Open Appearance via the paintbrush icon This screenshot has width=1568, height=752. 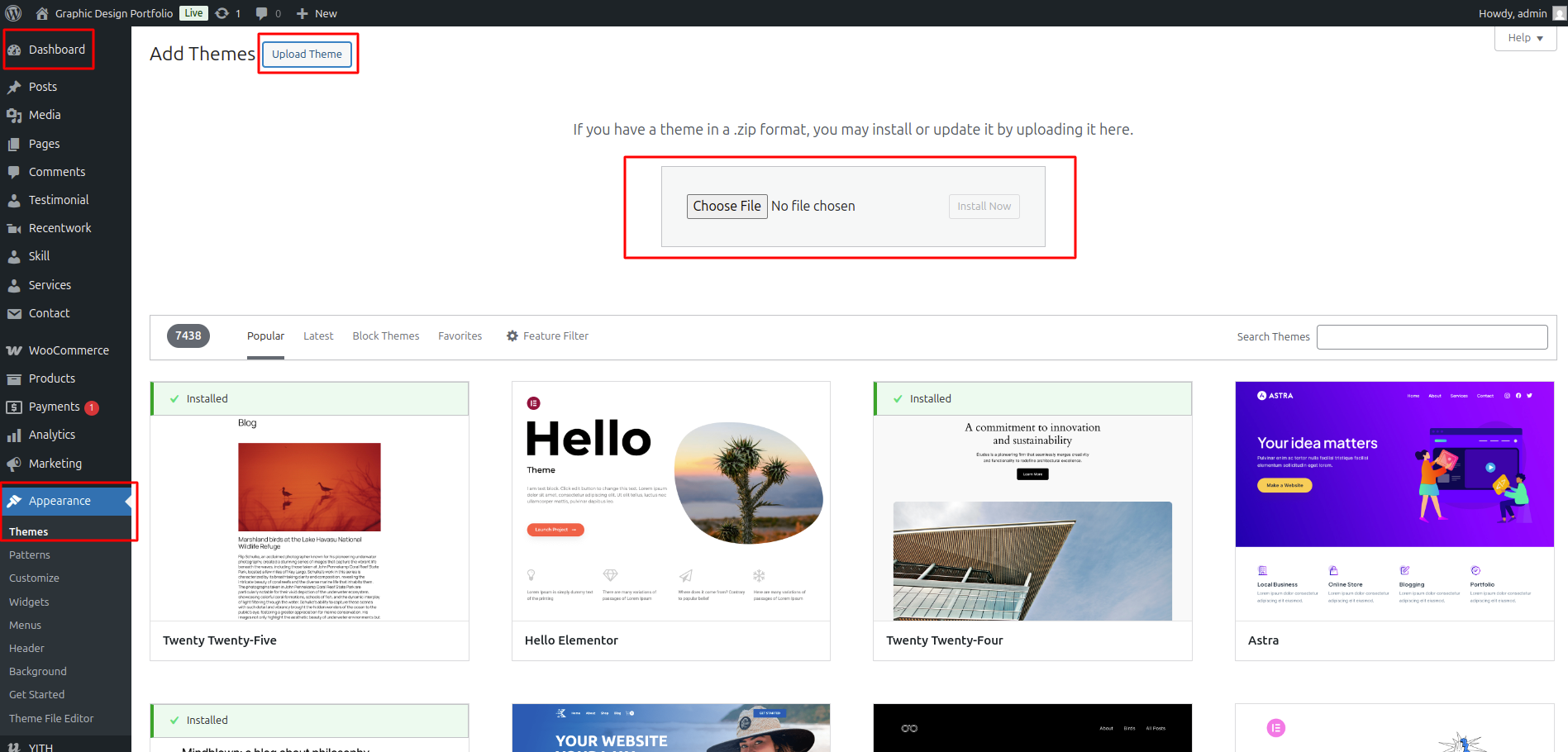15,500
